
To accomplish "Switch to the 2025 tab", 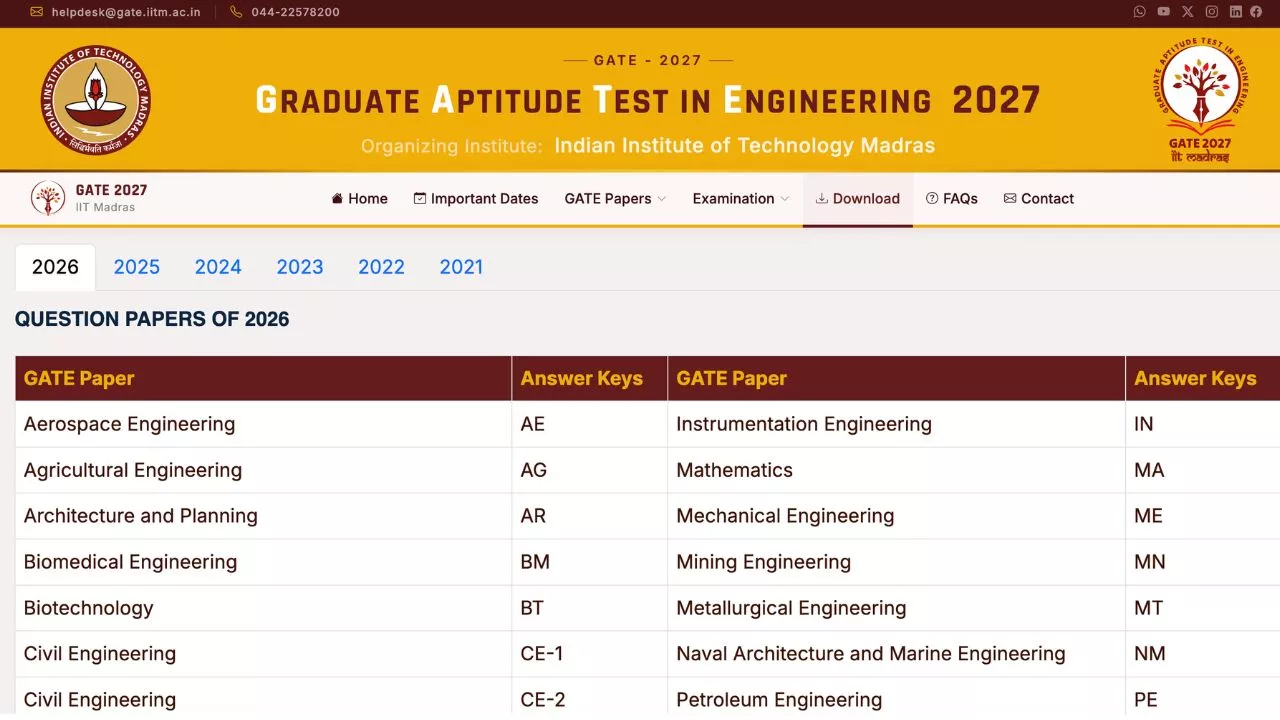I will tap(137, 267).
